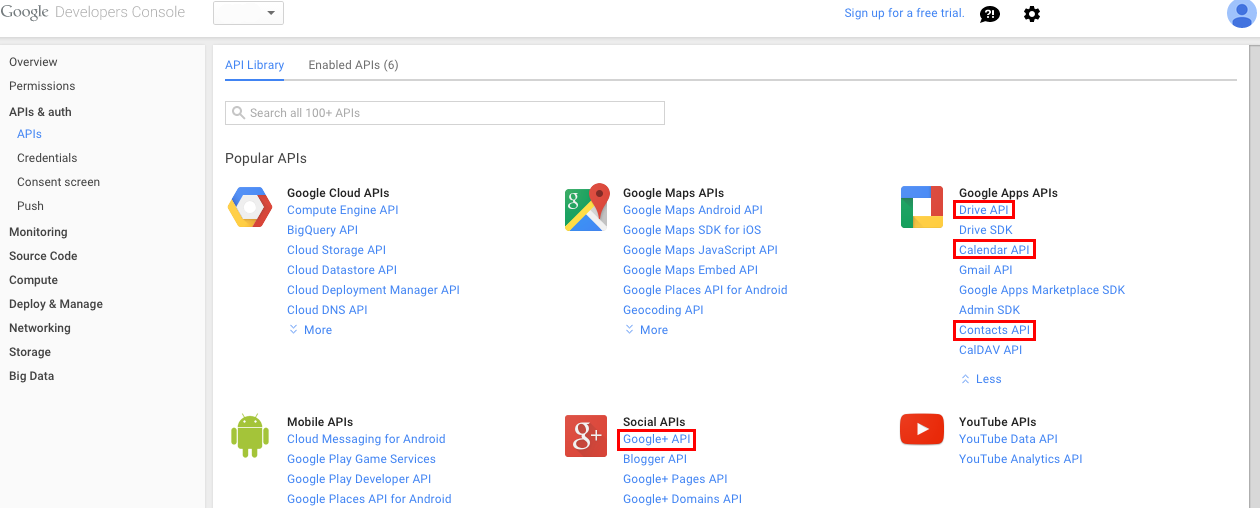Open YouTube Analytics API link

tap(1021, 459)
